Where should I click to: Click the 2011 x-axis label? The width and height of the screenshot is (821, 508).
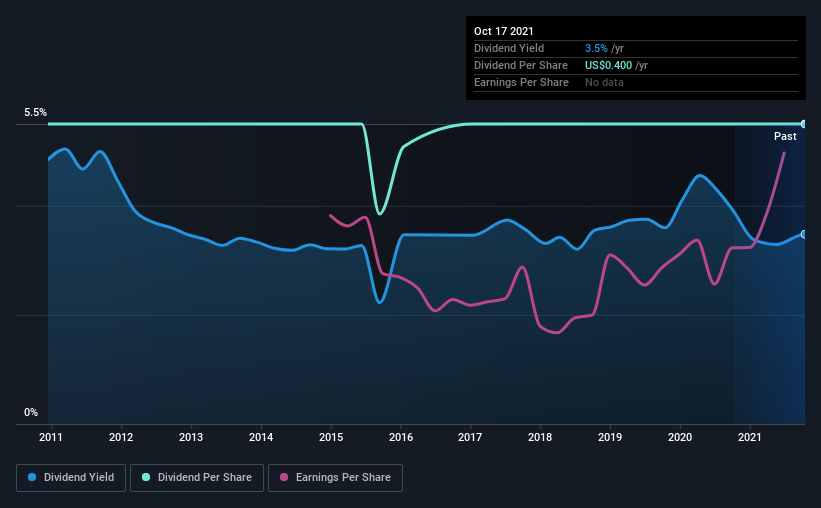point(51,437)
